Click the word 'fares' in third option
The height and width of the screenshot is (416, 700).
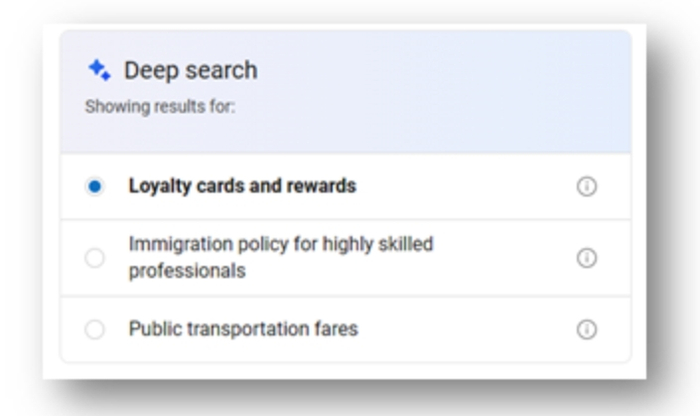click(x=336, y=328)
